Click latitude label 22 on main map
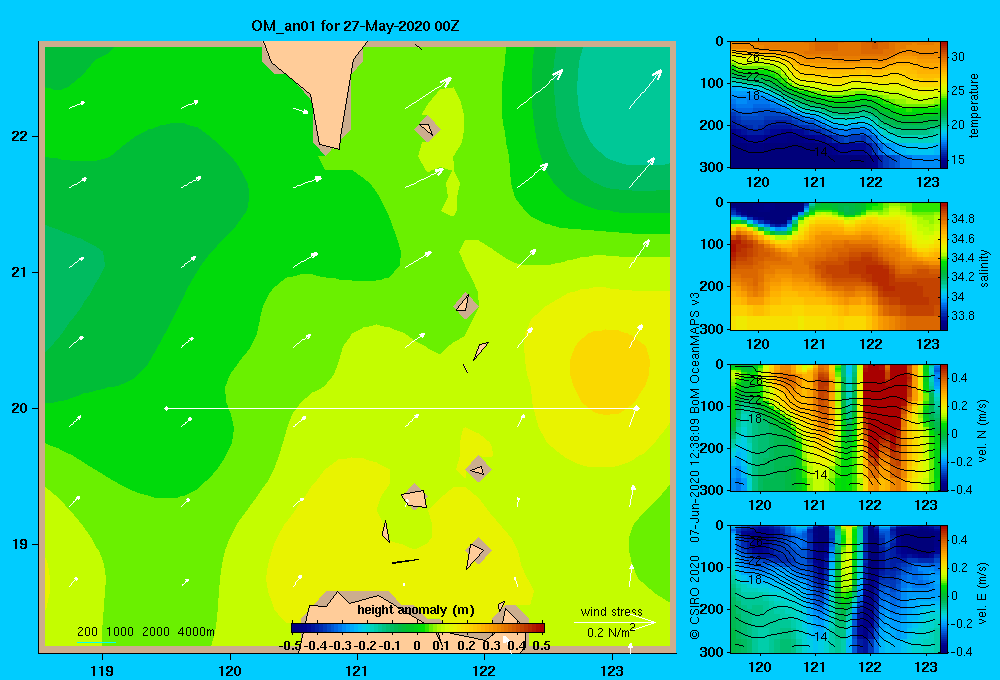 point(20,136)
